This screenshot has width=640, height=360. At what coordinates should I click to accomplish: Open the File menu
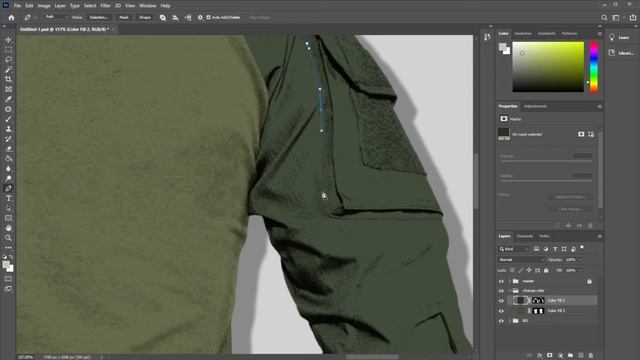[x=18, y=6]
